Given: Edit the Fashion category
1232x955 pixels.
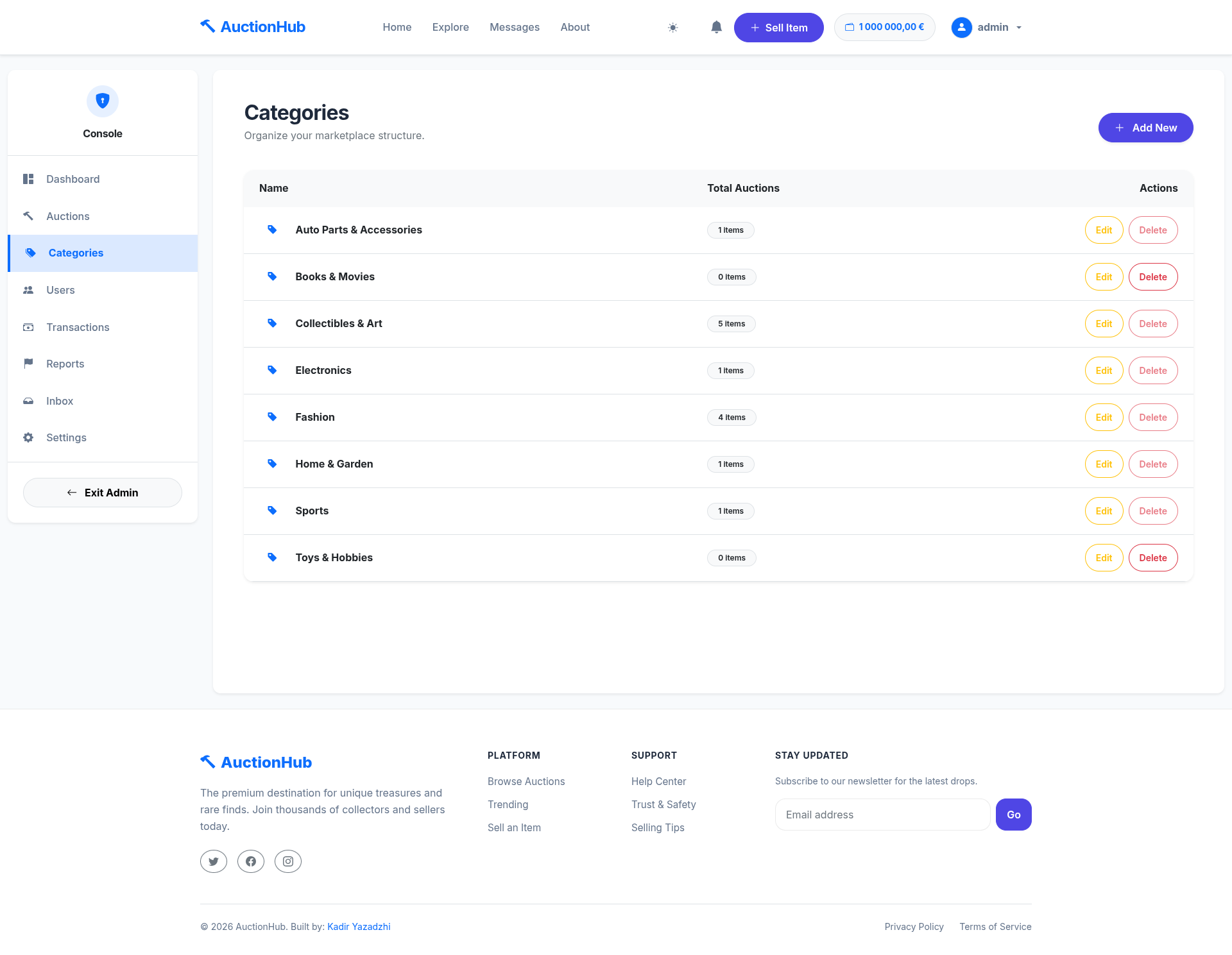Looking at the screenshot, I should (x=1104, y=418).
